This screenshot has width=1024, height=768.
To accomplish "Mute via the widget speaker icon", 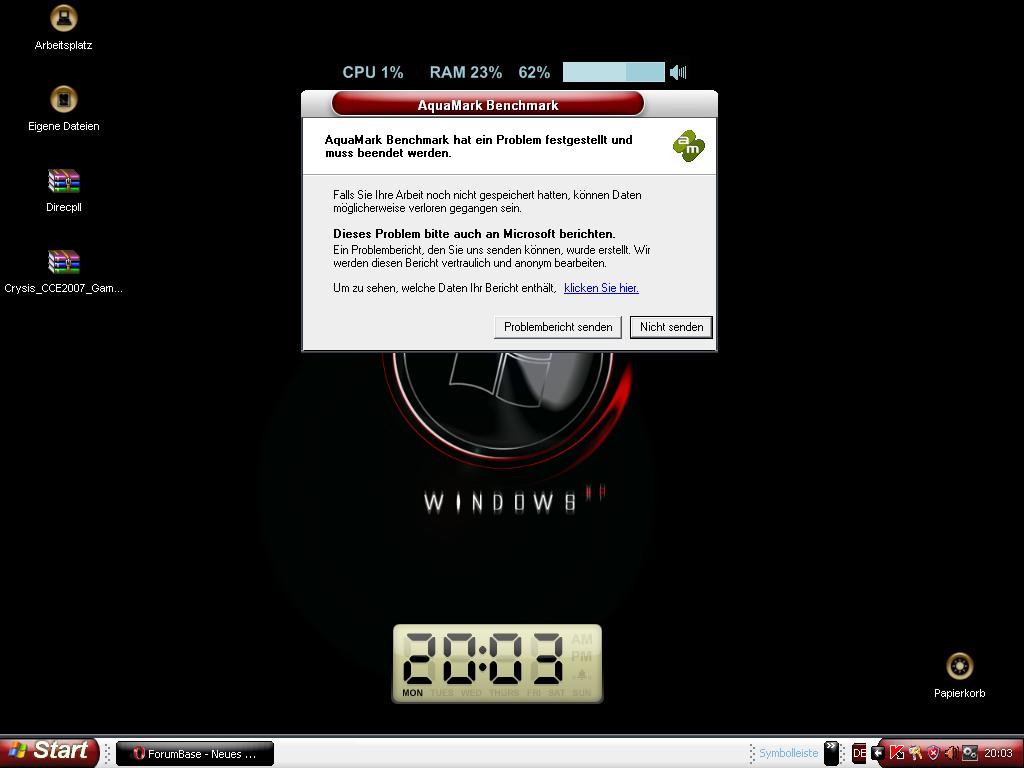I will 678,72.
